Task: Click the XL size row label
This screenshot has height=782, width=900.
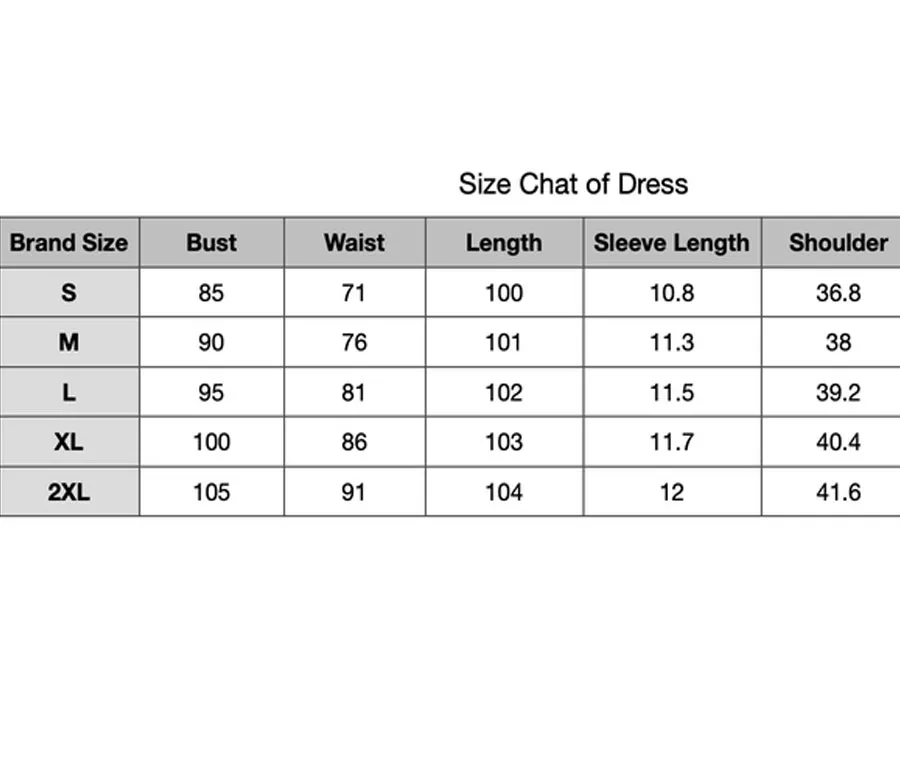Action: tap(69, 442)
